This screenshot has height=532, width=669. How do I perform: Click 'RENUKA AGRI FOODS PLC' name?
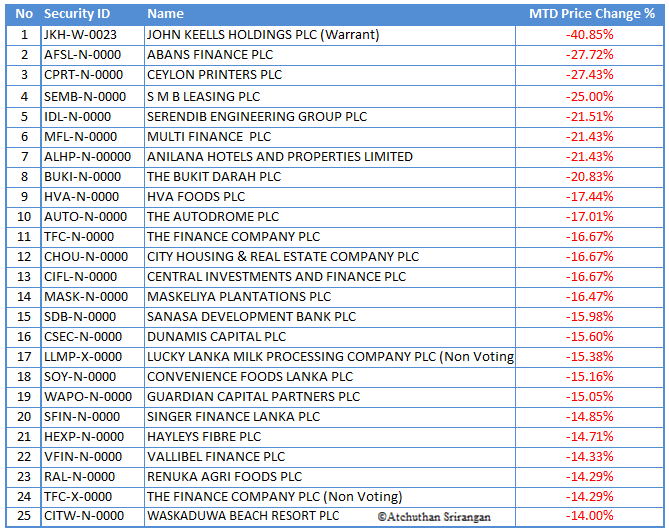[224, 477]
